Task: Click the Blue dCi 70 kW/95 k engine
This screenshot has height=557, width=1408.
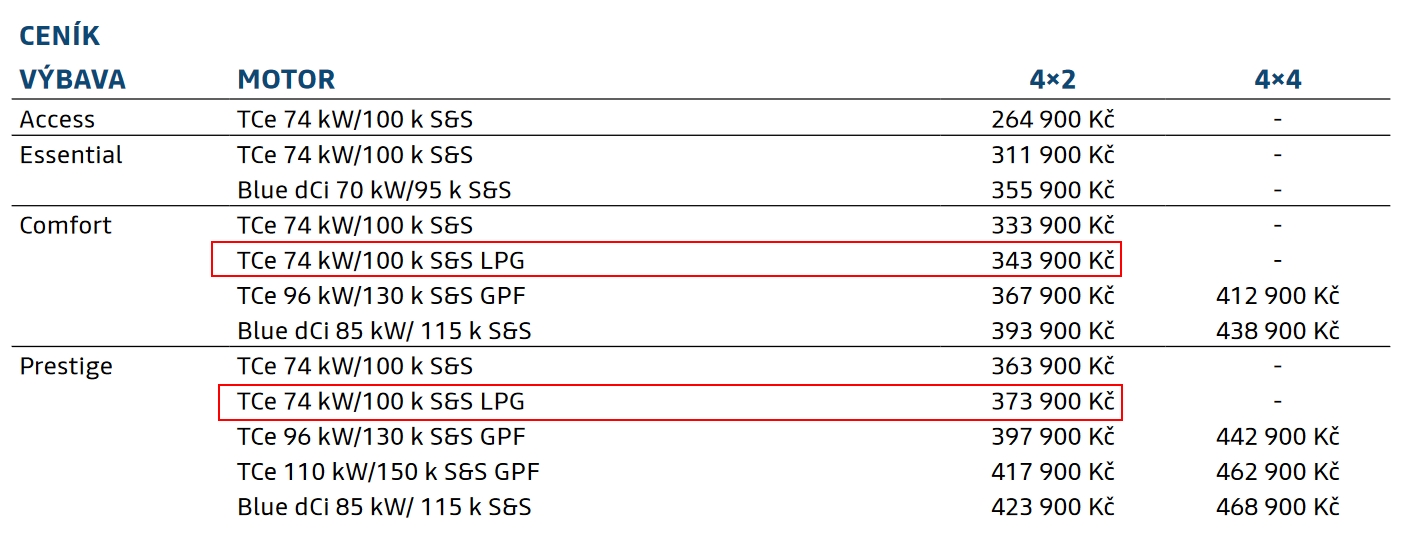Action: pos(374,190)
